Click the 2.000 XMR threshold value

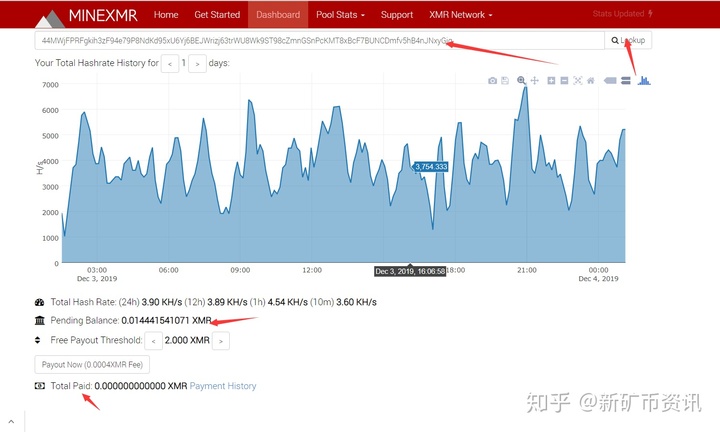pyautogui.click(x=187, y=340)
